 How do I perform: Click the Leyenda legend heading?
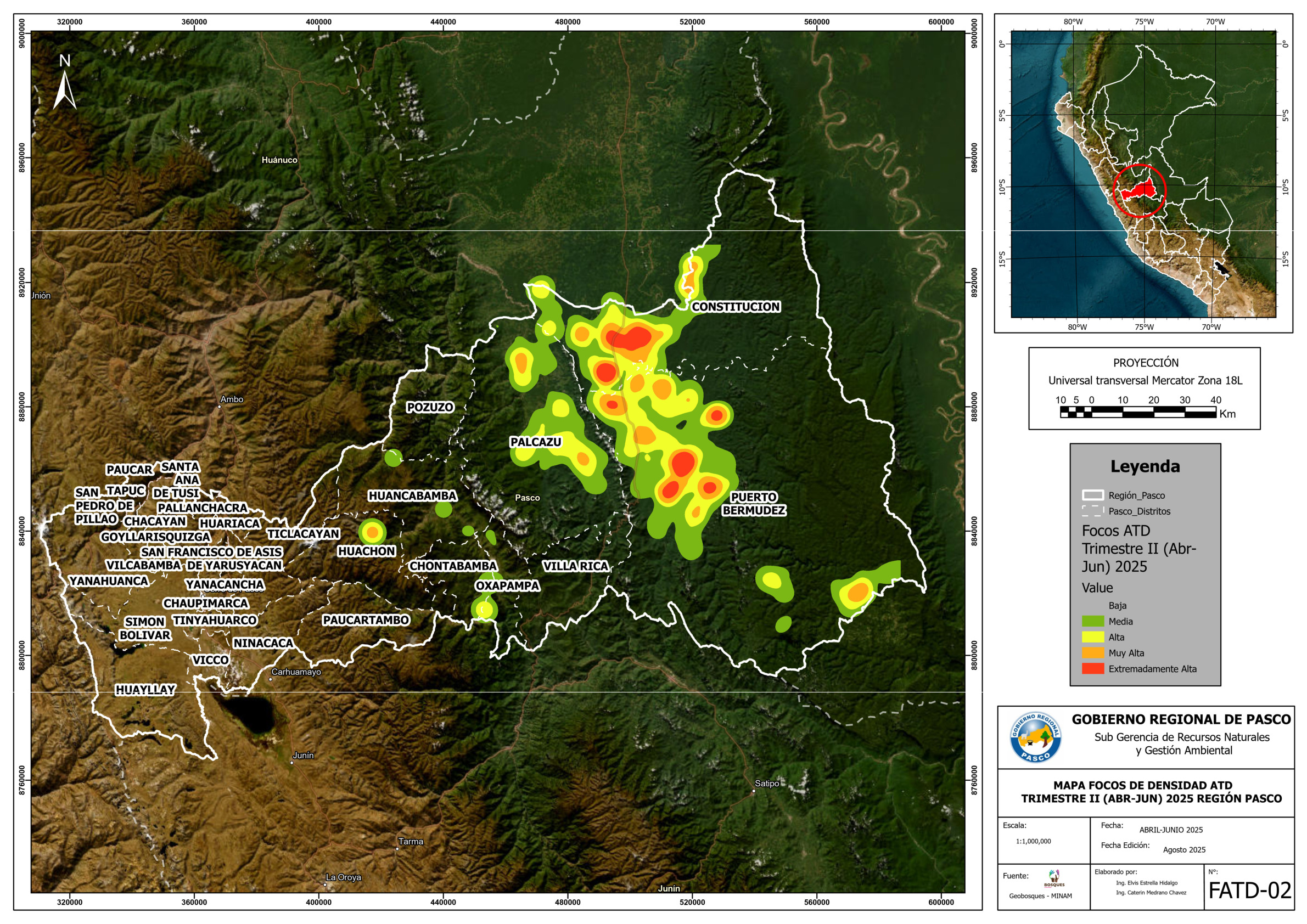(1145, 466)
